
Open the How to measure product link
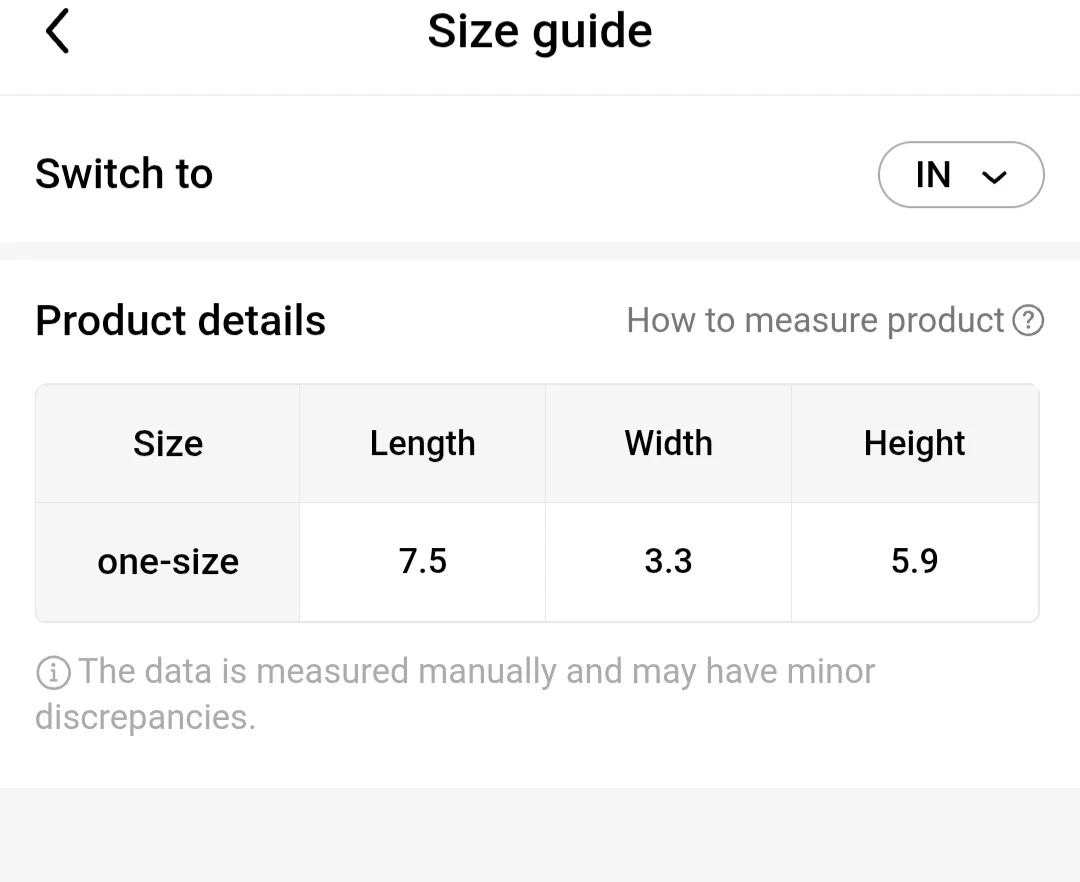(815, 321)
